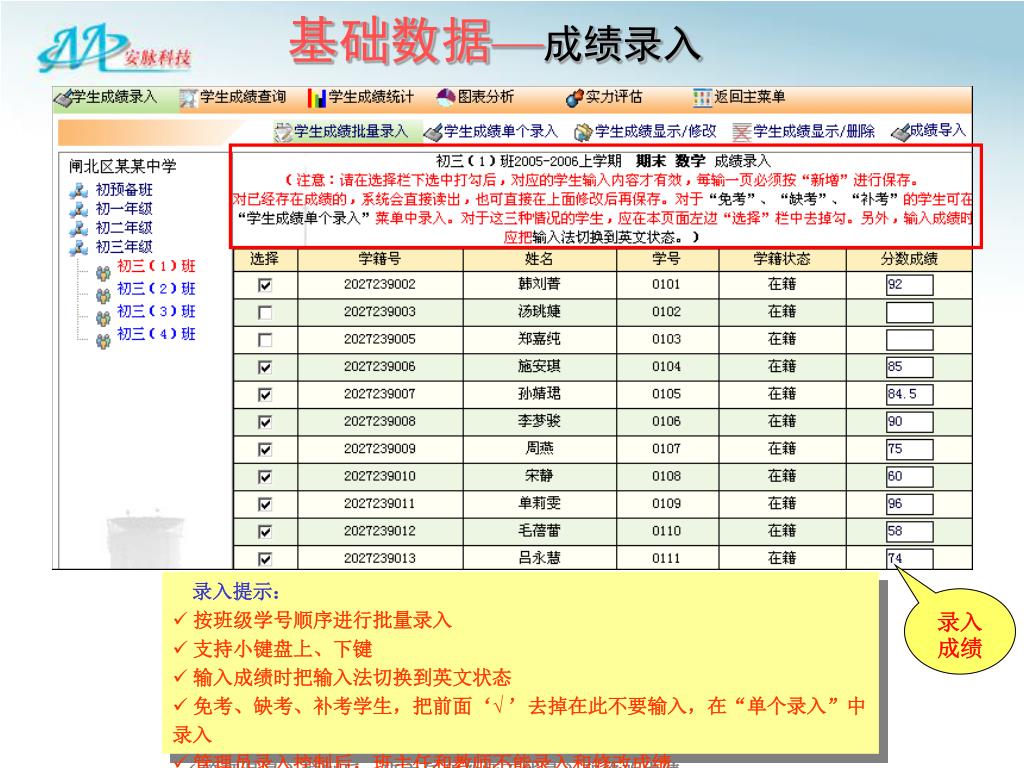Open the 学生成绩查询 menu icon

click(188, 98)
